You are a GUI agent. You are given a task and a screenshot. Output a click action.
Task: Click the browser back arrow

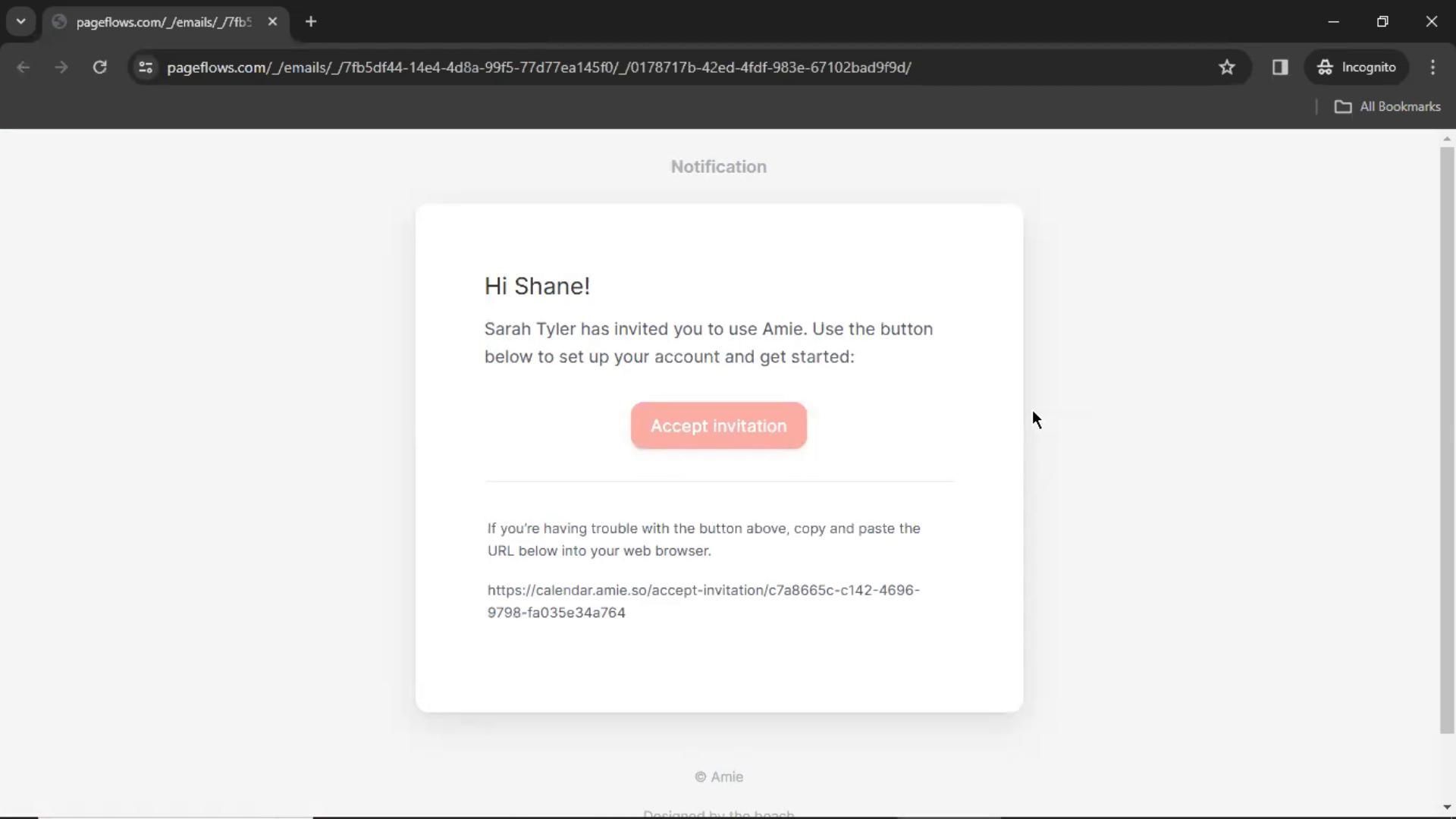pos(23,67)
